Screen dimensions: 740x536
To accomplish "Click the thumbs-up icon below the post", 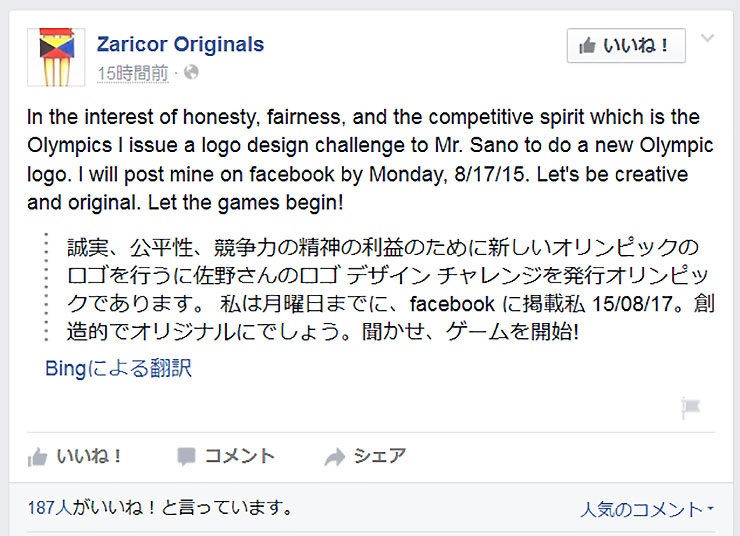I will pos(37,457).
